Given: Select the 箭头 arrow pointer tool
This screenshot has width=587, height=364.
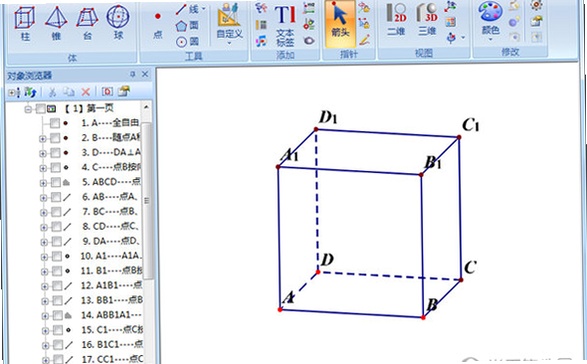Looking at the screenshot, I should (340, 21).
